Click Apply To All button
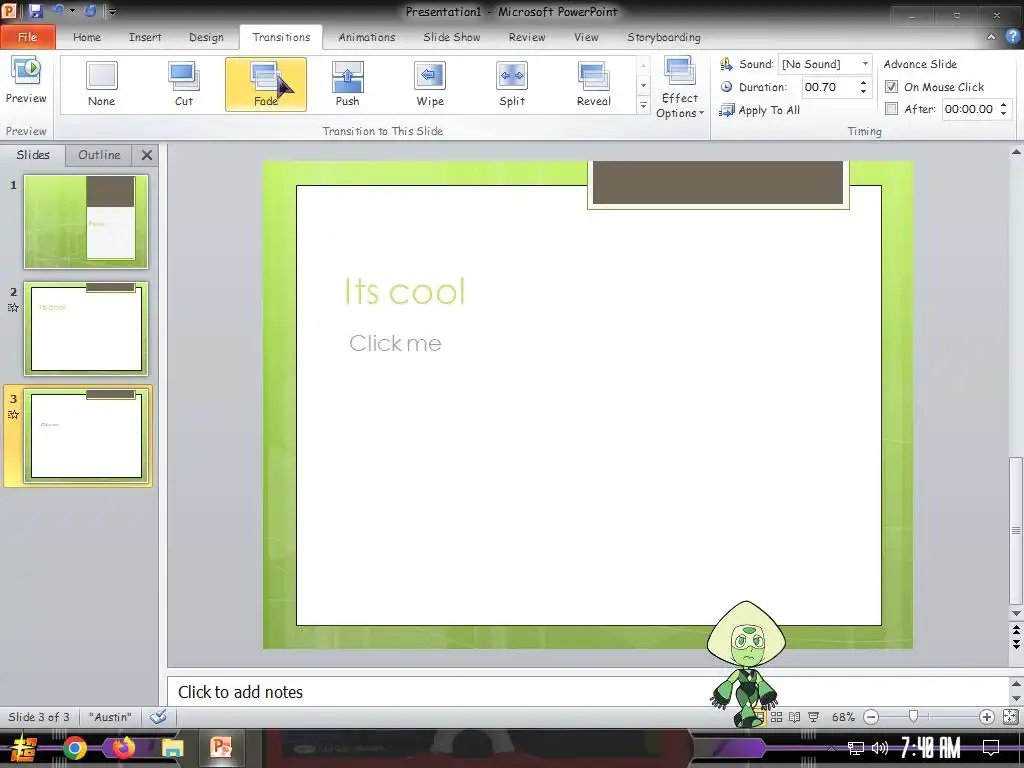Viewport: 1024px width, 768px height. click(x=760, y=110)
